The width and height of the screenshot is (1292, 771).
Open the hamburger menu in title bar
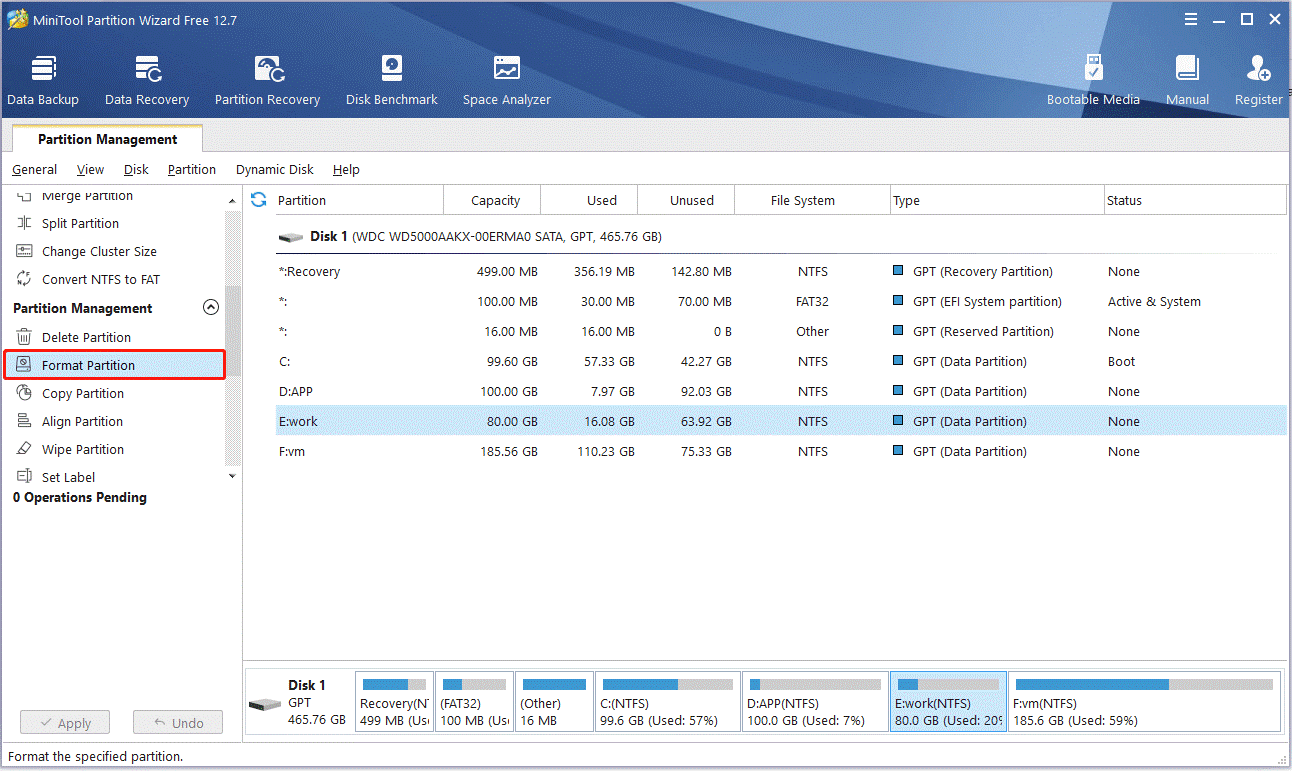pyautogui.click(x=1191, y=19)
